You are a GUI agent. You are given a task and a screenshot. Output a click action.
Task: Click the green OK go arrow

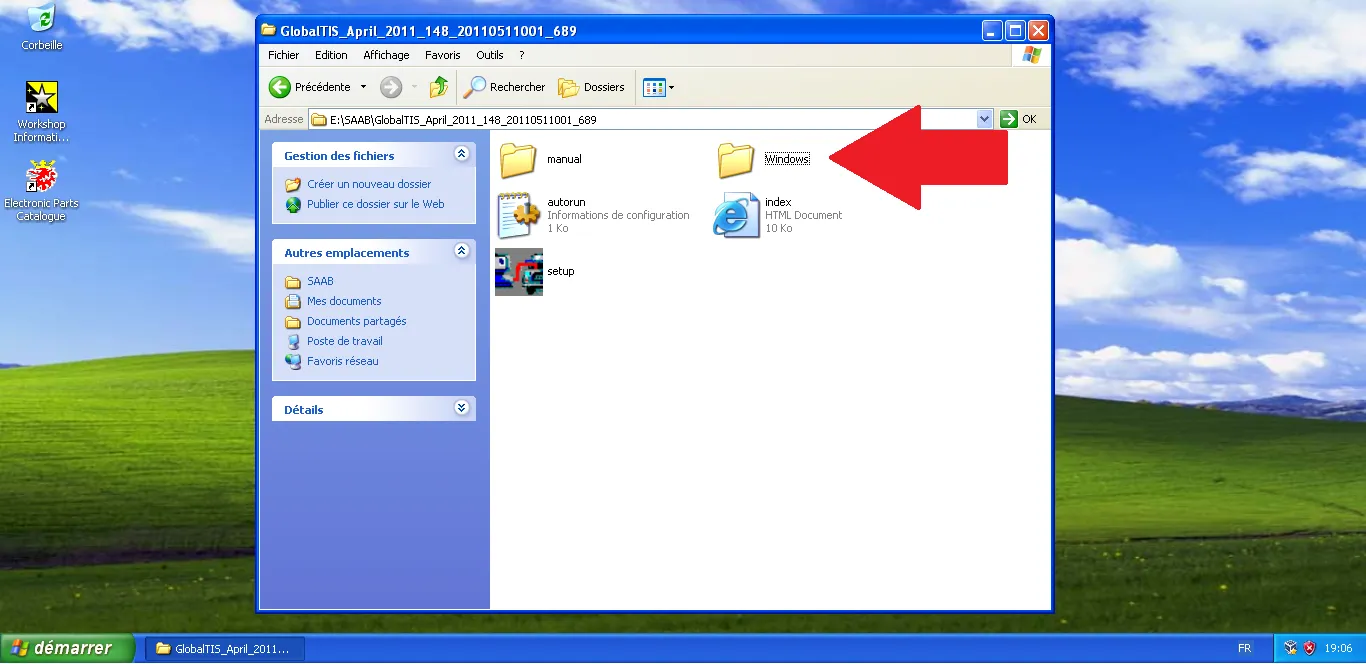click(x=1008, y=118)
